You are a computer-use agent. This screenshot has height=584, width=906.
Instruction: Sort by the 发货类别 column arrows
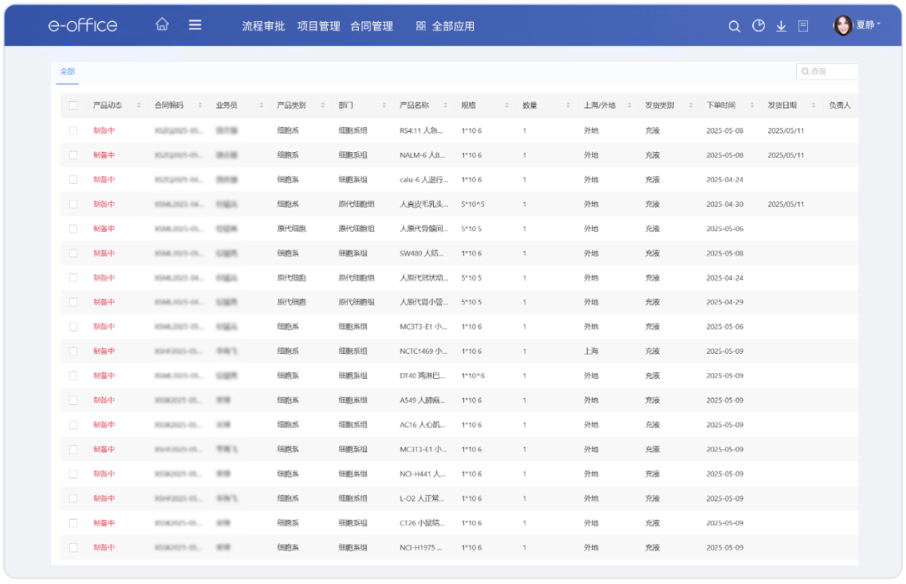(x=690, y=105)
